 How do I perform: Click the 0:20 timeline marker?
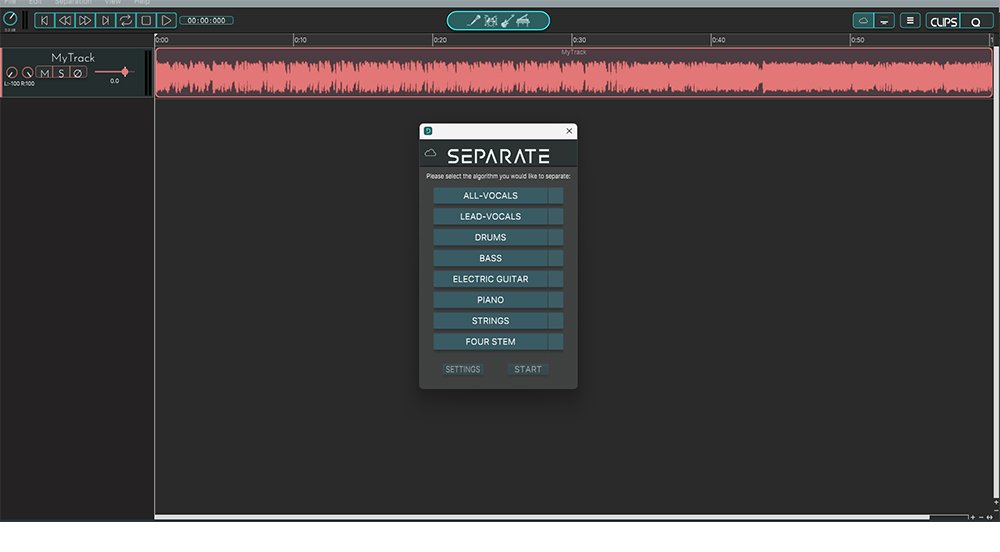[x=439, y=40]
